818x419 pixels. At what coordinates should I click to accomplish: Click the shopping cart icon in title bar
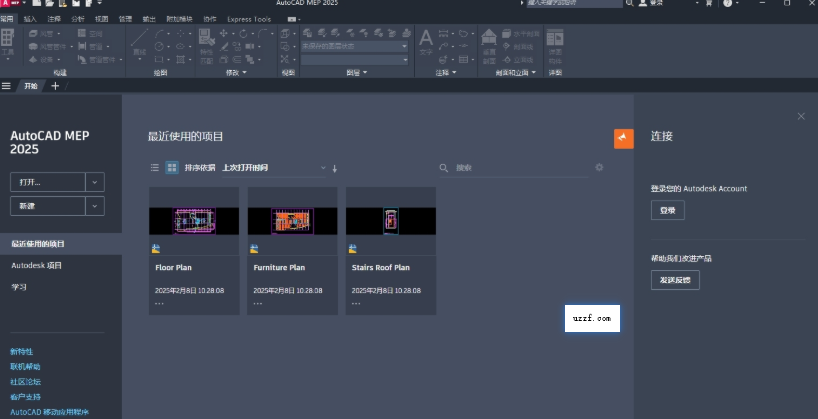[x=709, y=3]
